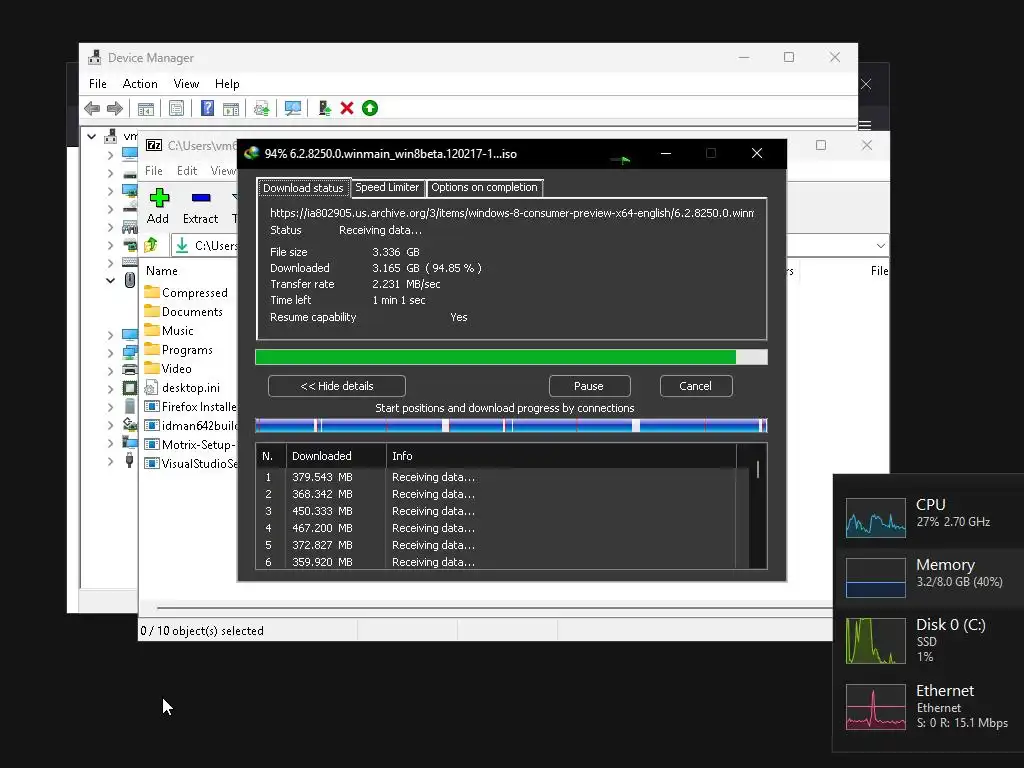Image resolution: width=1024 pixels, height=768 pixels.
Task: Cancel the ISO download
Action: [696, 386]
